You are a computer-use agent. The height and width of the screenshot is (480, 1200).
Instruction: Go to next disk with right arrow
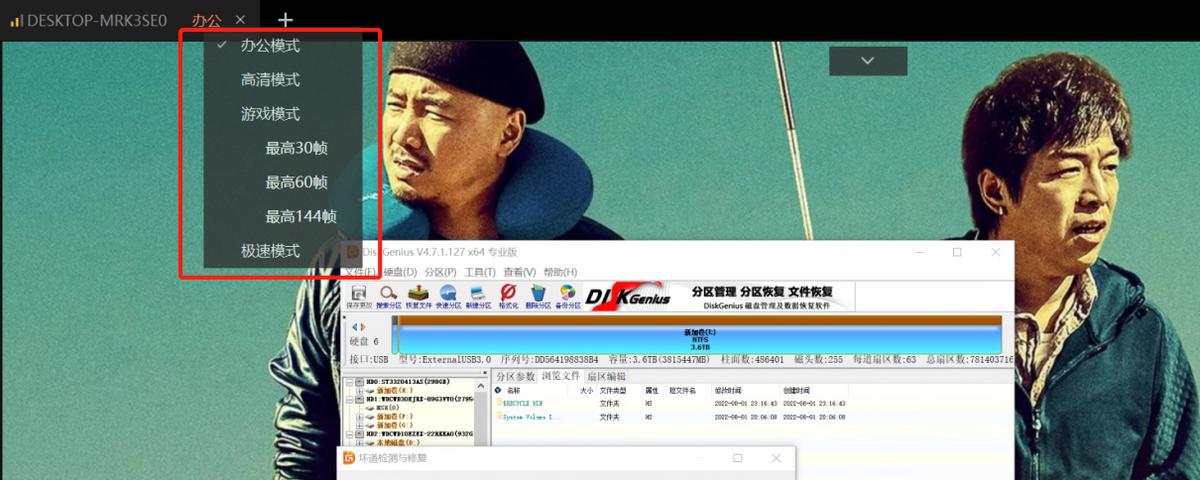(x=362, y=327)
